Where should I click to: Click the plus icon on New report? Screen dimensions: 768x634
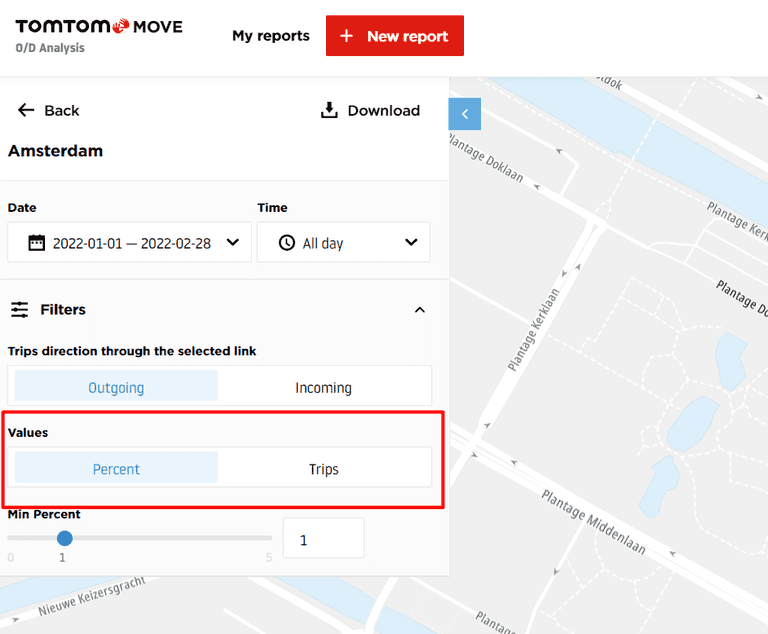point(347,36)
